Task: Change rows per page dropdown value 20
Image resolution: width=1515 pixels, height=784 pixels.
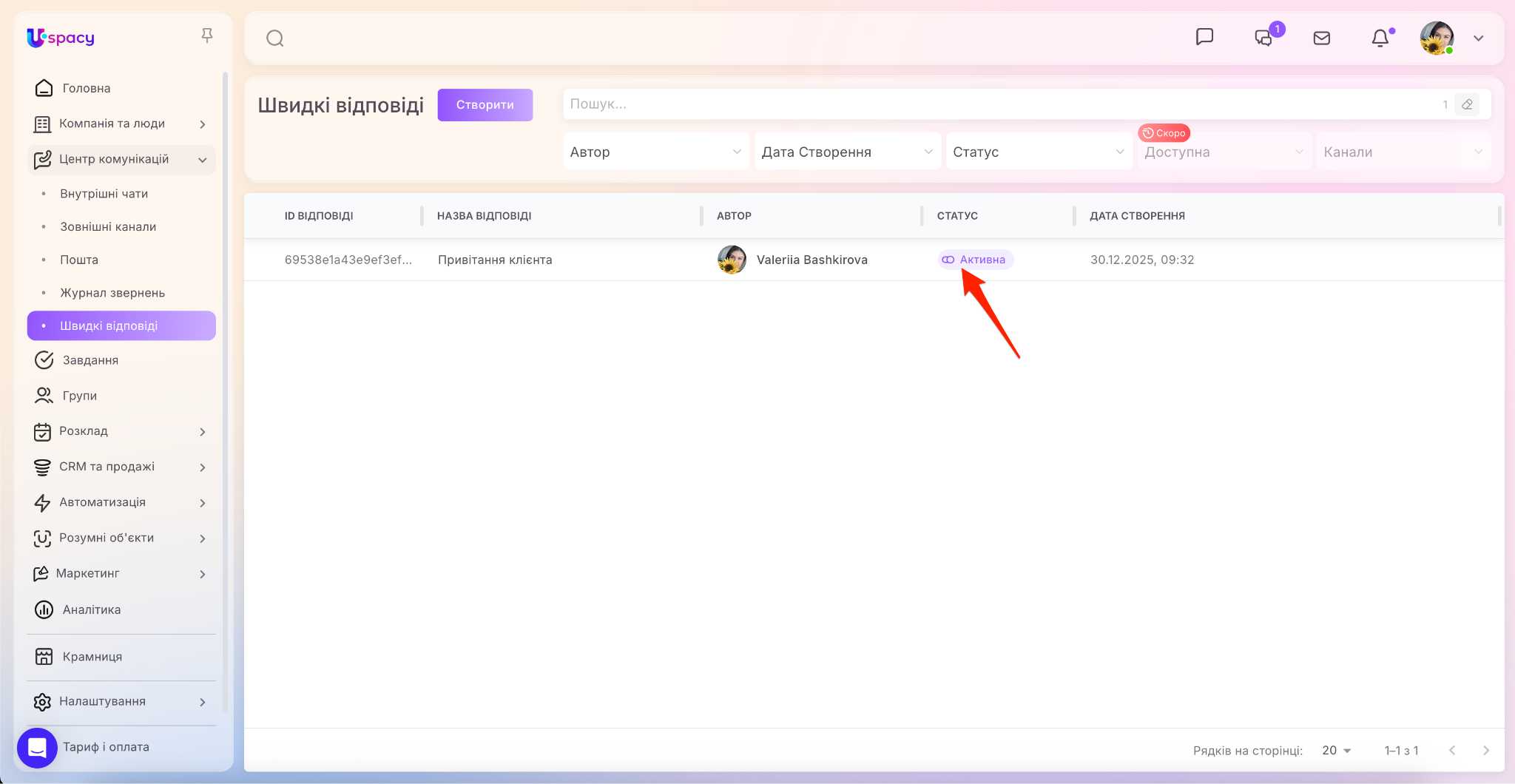Action: point(1336,750)
